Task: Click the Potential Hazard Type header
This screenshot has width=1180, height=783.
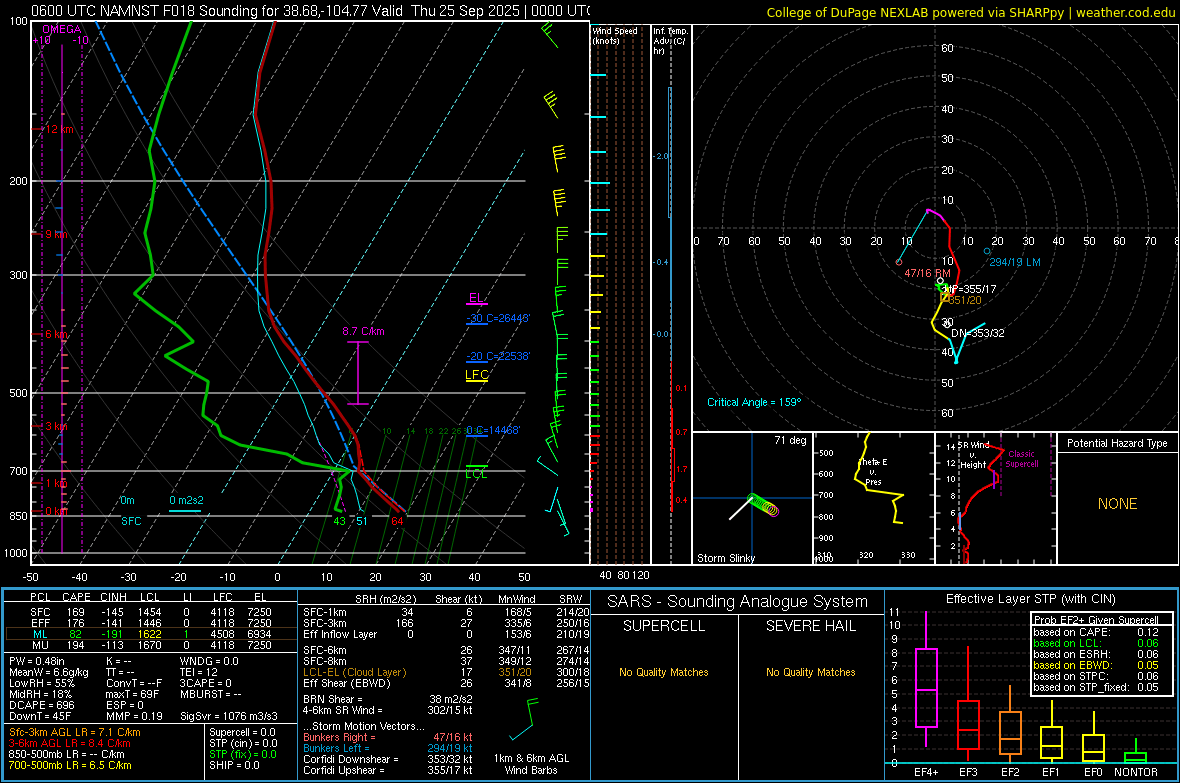Action: (1117, 443)
